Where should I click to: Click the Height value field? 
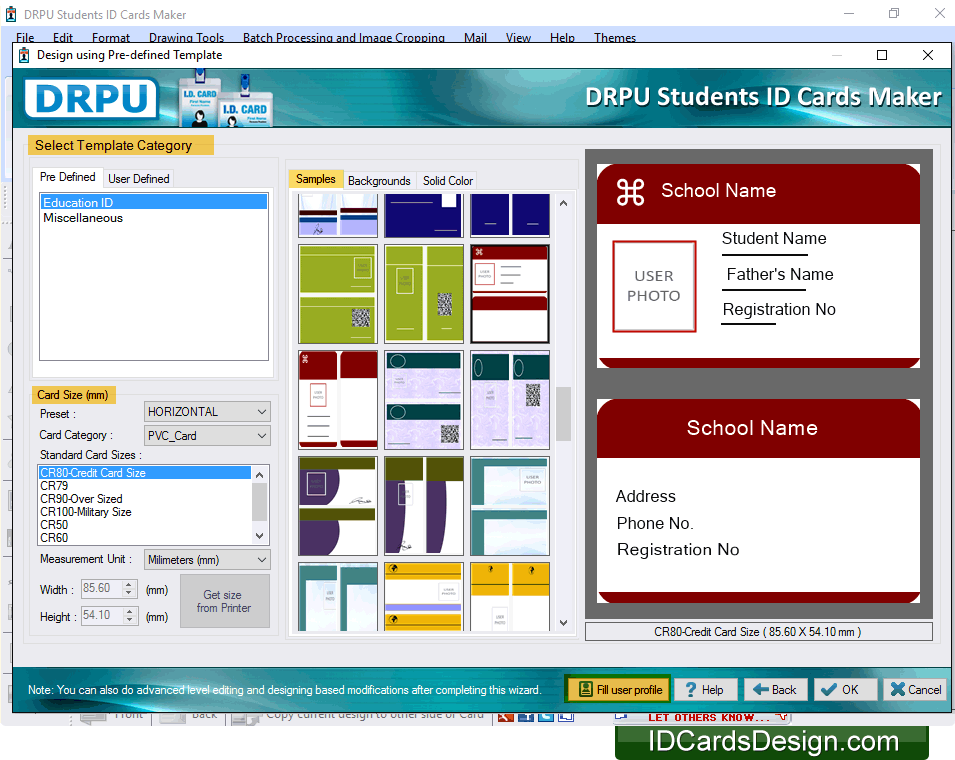(x=102, y=615)
